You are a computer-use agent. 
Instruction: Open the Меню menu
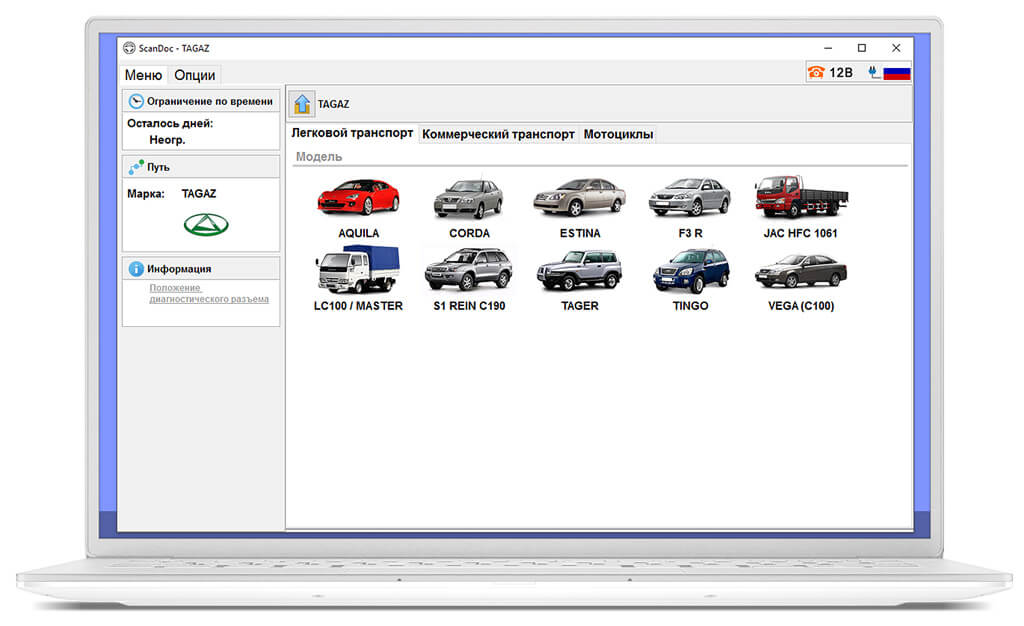[143, 75]
